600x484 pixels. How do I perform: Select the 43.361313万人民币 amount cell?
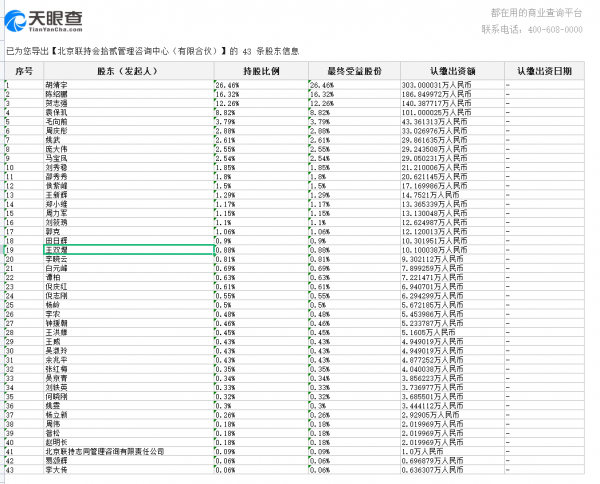click(x=452, y=122)
